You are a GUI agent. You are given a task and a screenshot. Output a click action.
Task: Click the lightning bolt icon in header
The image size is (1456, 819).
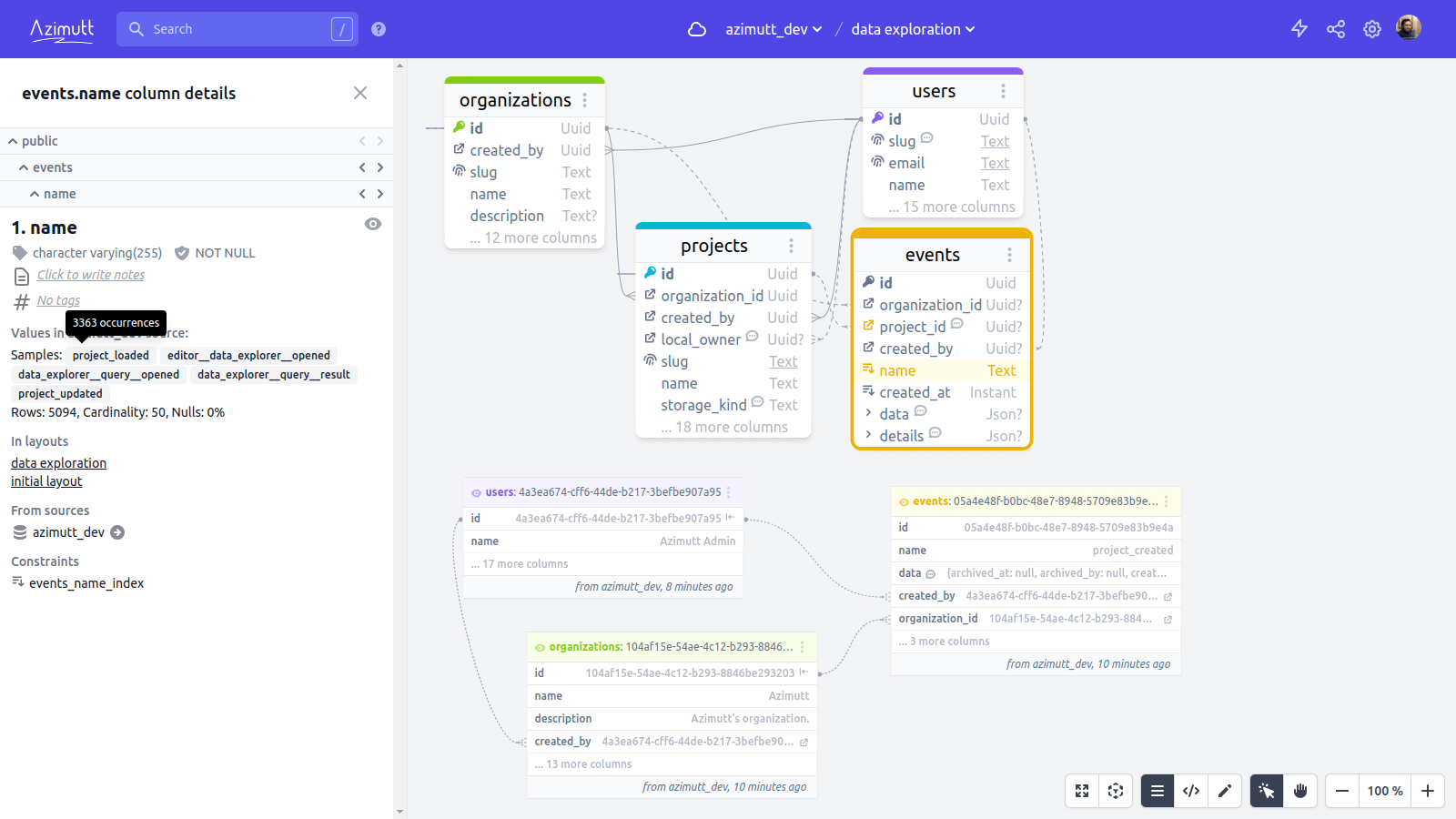pos(1299,29)
